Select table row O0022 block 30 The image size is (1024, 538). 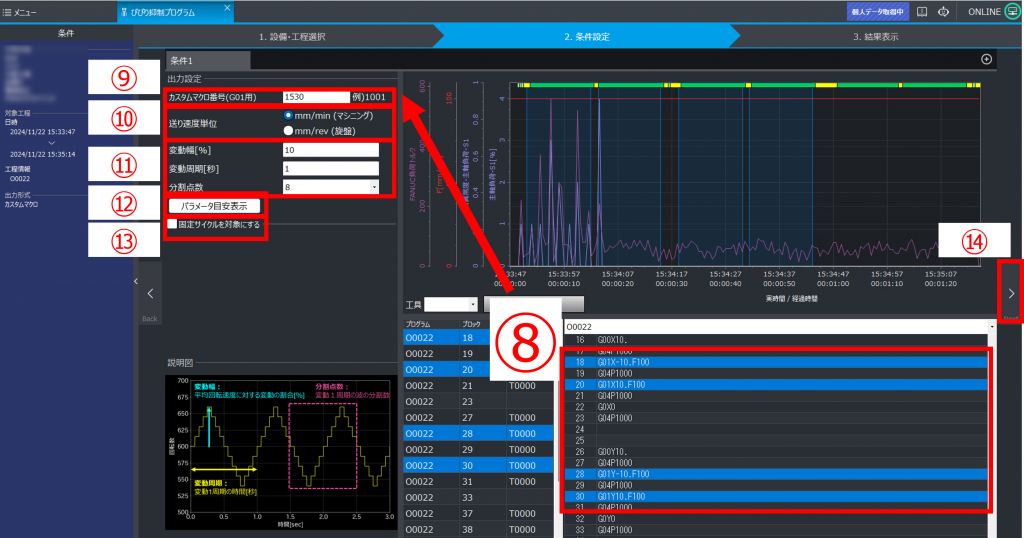[x=479, y=466]
